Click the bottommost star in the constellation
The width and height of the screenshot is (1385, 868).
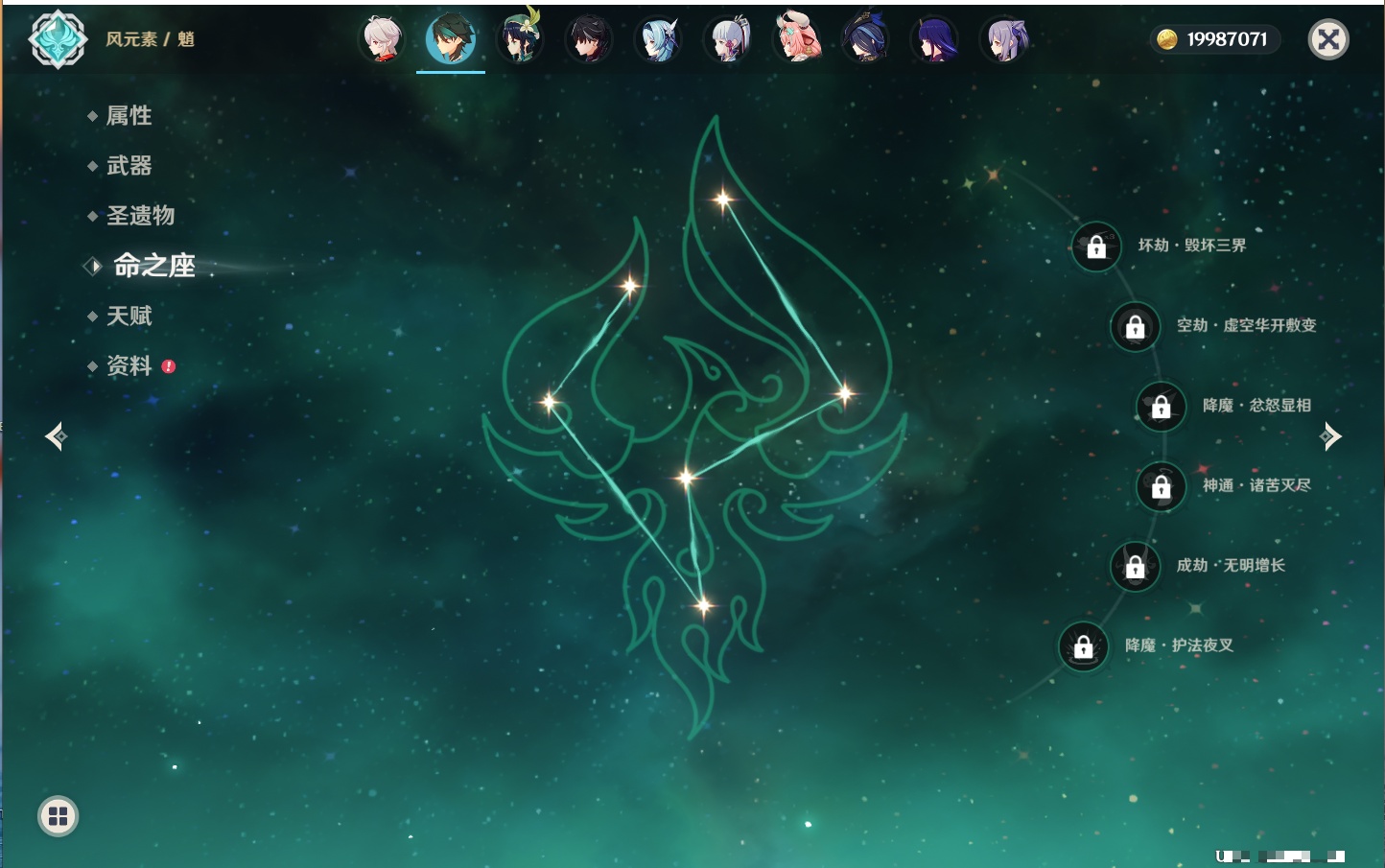(x=703, y=605)
